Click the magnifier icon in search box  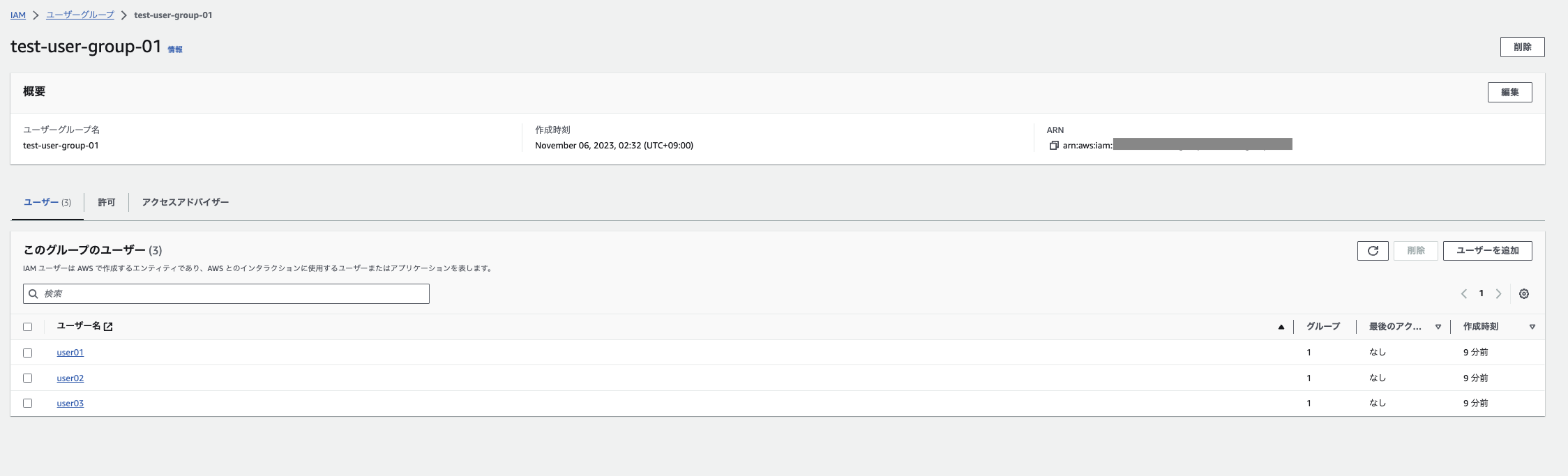33,294
